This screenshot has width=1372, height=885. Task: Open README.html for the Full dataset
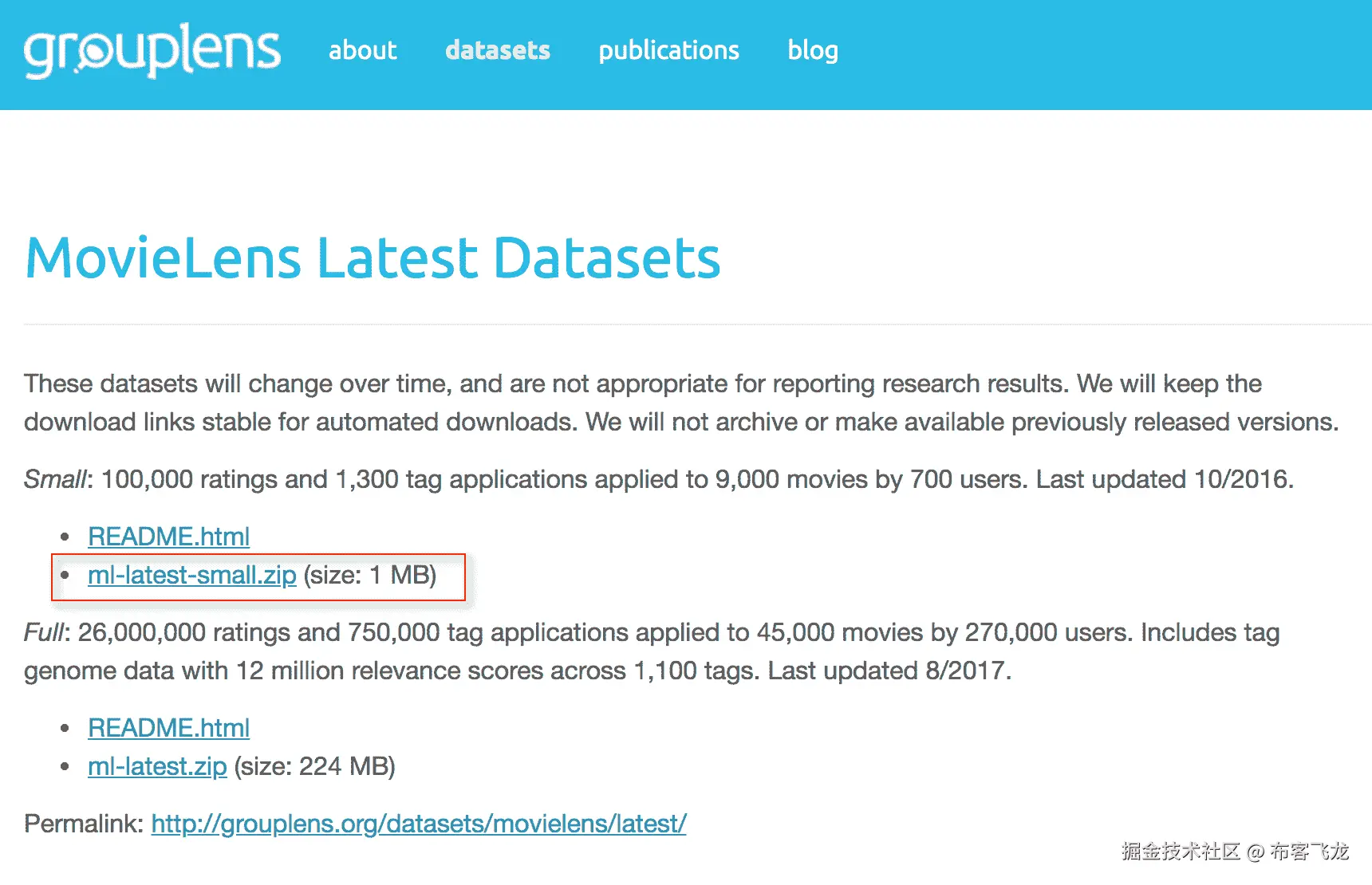(168, 728)
